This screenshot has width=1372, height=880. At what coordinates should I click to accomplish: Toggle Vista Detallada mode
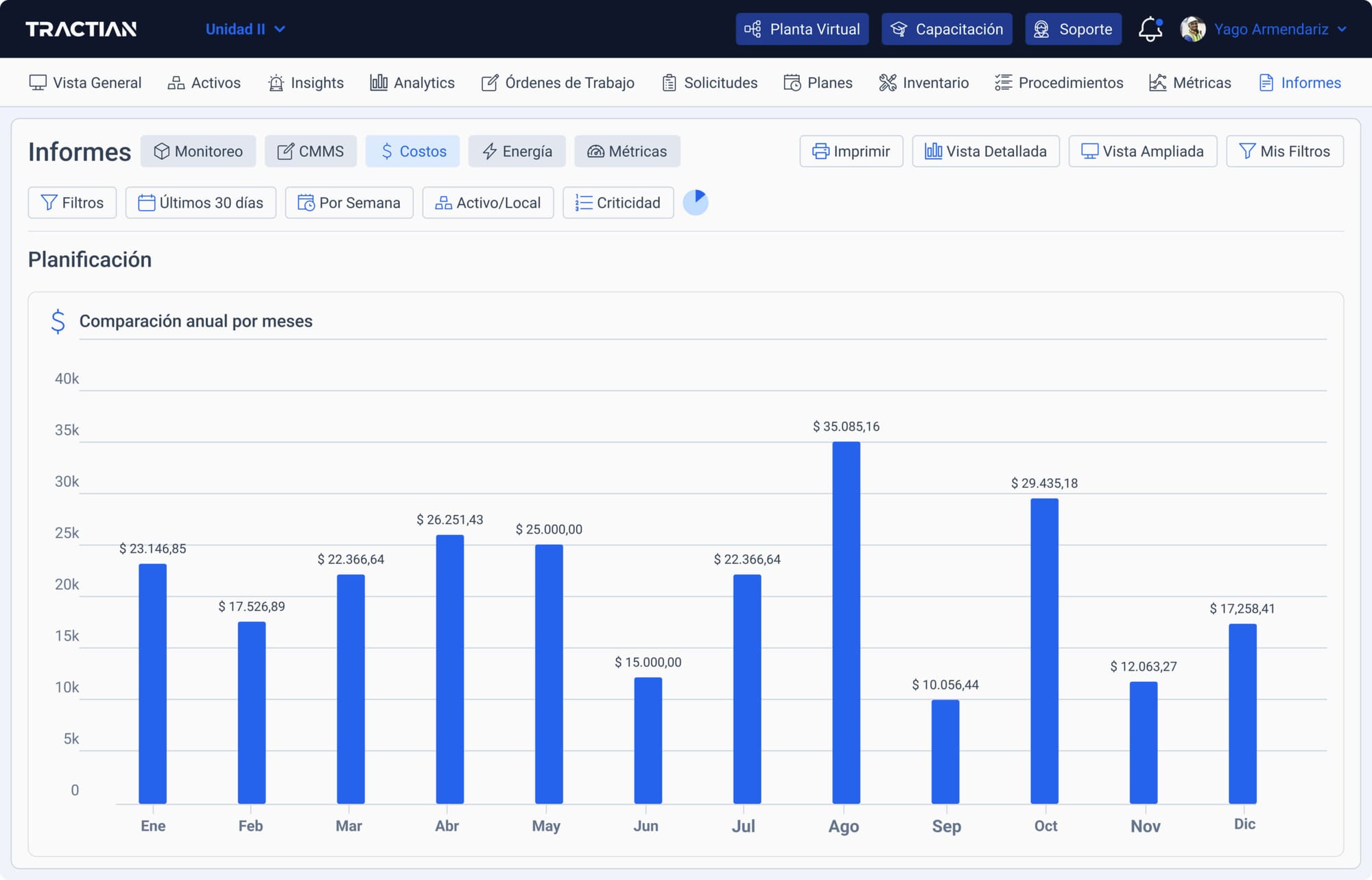coord(985,151)
